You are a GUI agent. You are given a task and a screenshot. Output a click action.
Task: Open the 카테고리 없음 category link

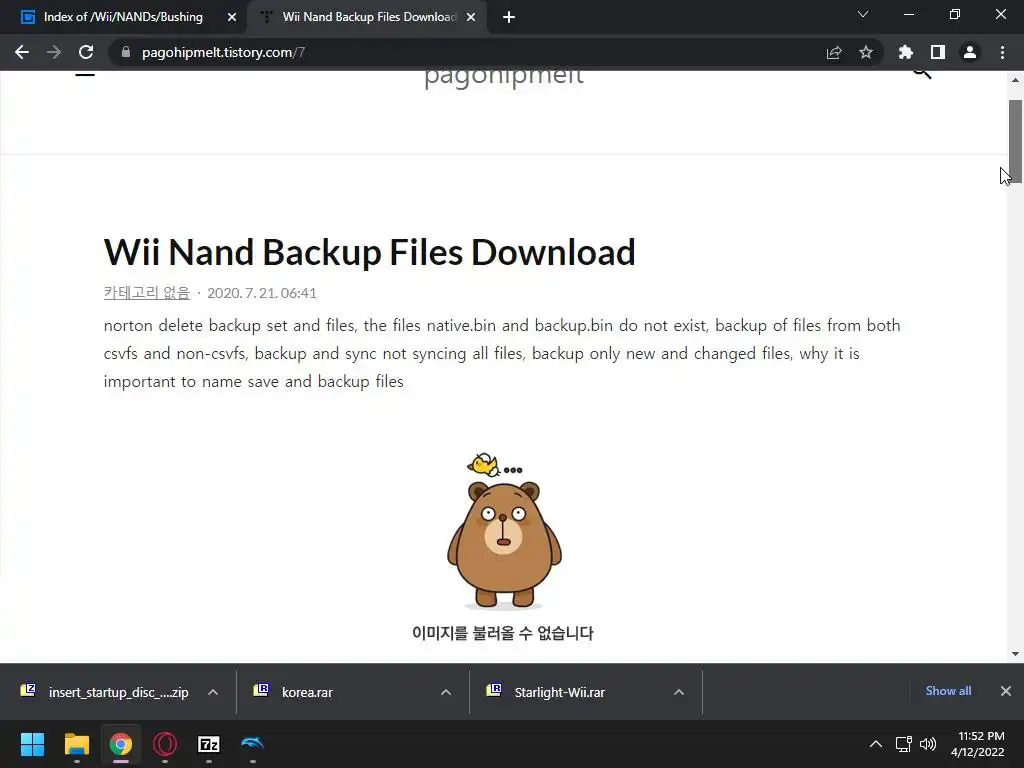click(x=146, y=293)
